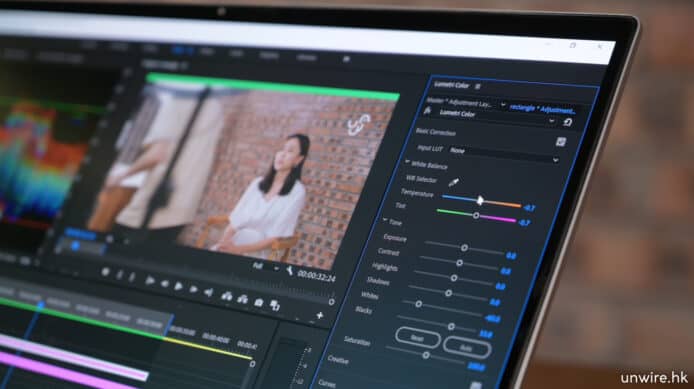Screen dimensions: 694x389
Task: Step forward one frame in Program monitor
Action: click(x=193, y=289)
